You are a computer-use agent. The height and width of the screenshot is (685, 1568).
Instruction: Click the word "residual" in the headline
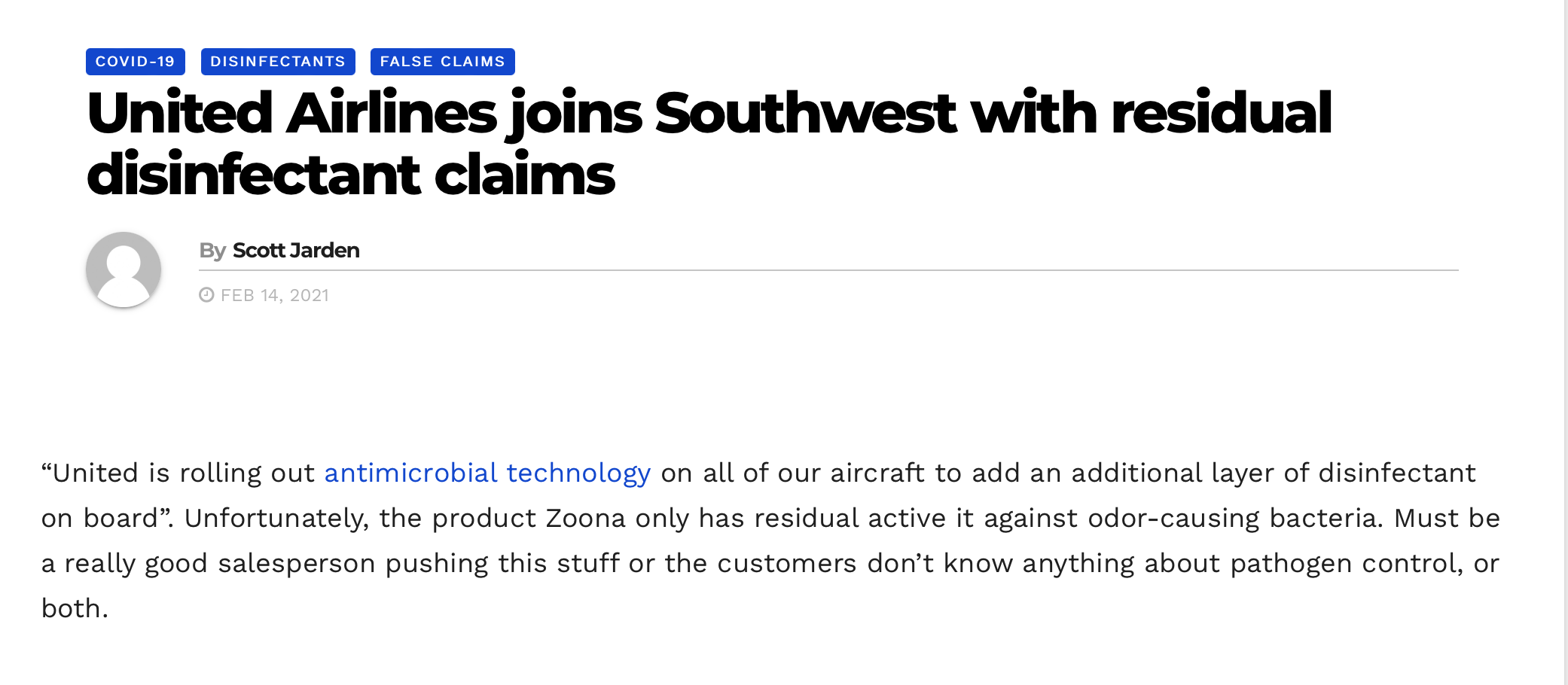(1221, 113)
